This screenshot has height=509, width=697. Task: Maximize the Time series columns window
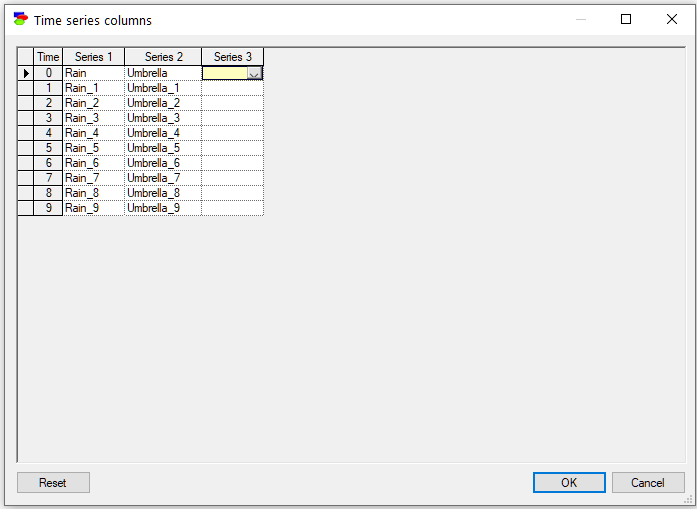pos(626,19)
